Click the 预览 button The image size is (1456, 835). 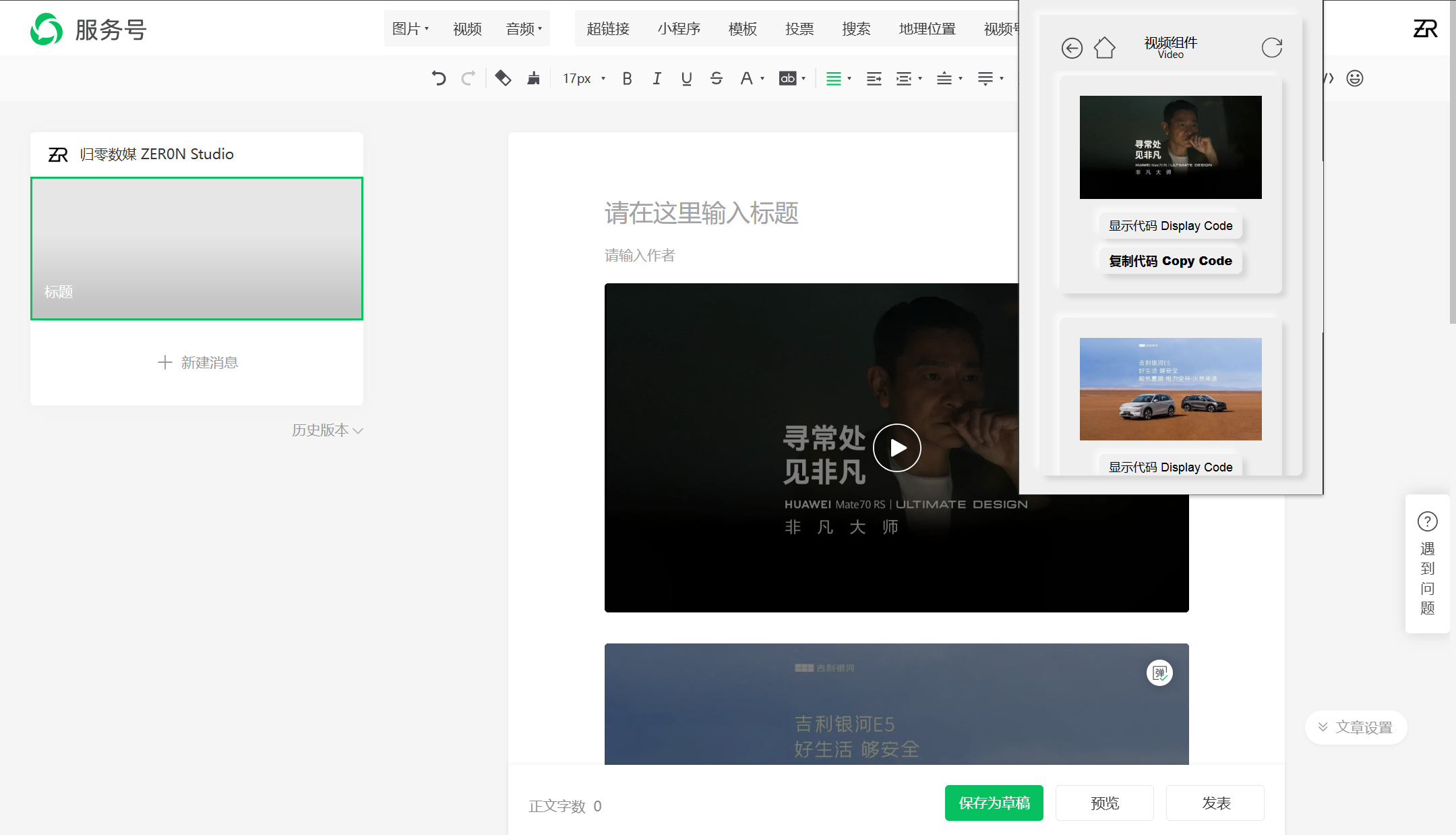(x=1105, y=803)
